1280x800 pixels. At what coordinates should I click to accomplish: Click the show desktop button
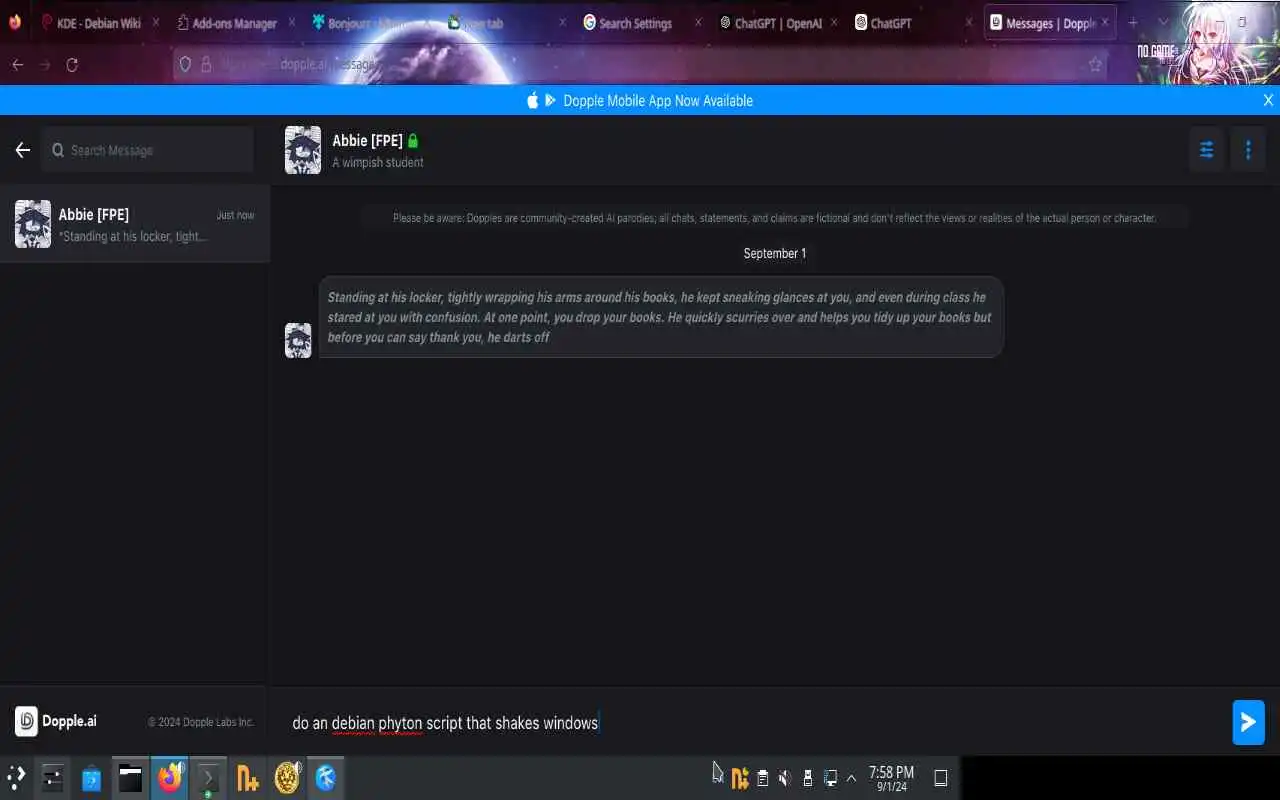(x=940, y=778)
